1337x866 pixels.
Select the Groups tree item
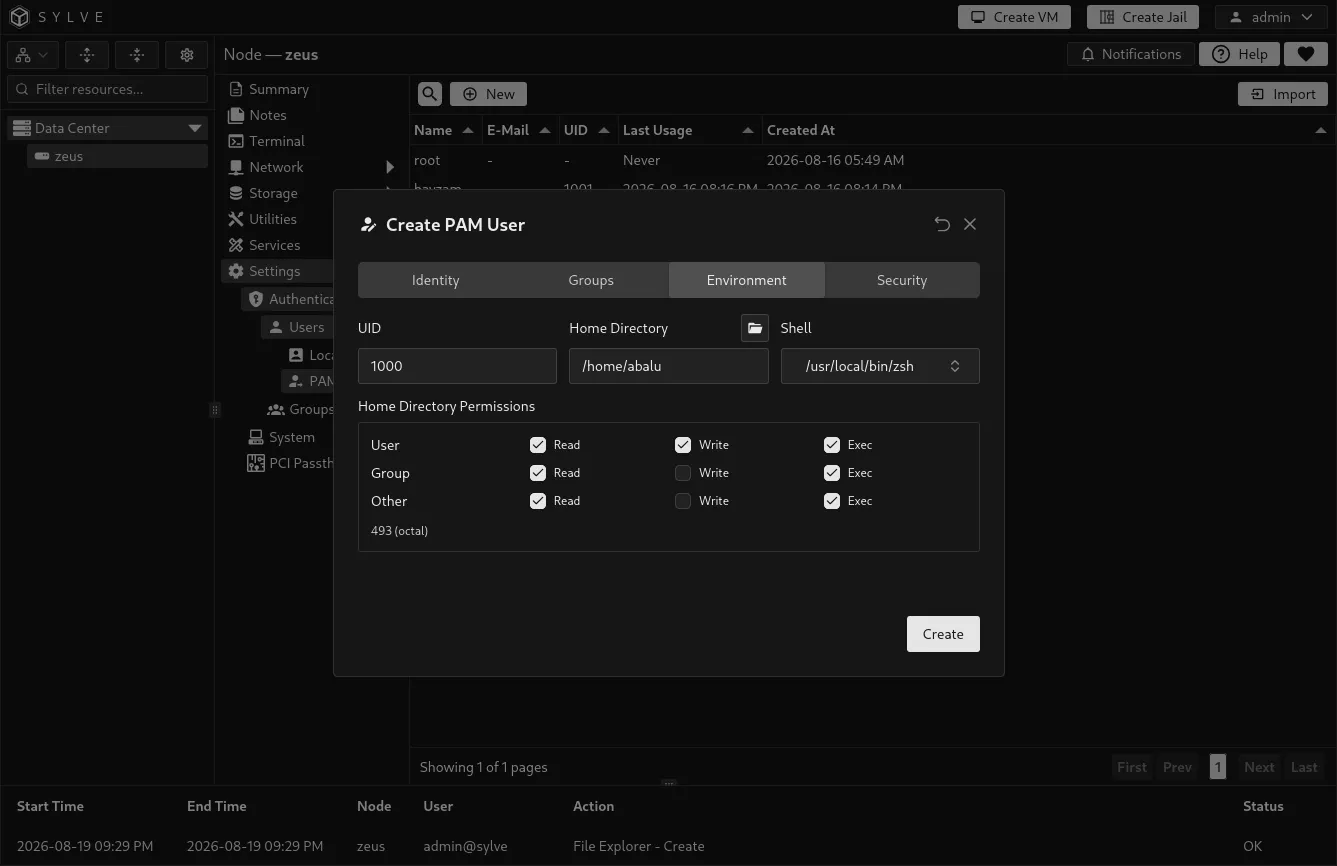[300, 409]
